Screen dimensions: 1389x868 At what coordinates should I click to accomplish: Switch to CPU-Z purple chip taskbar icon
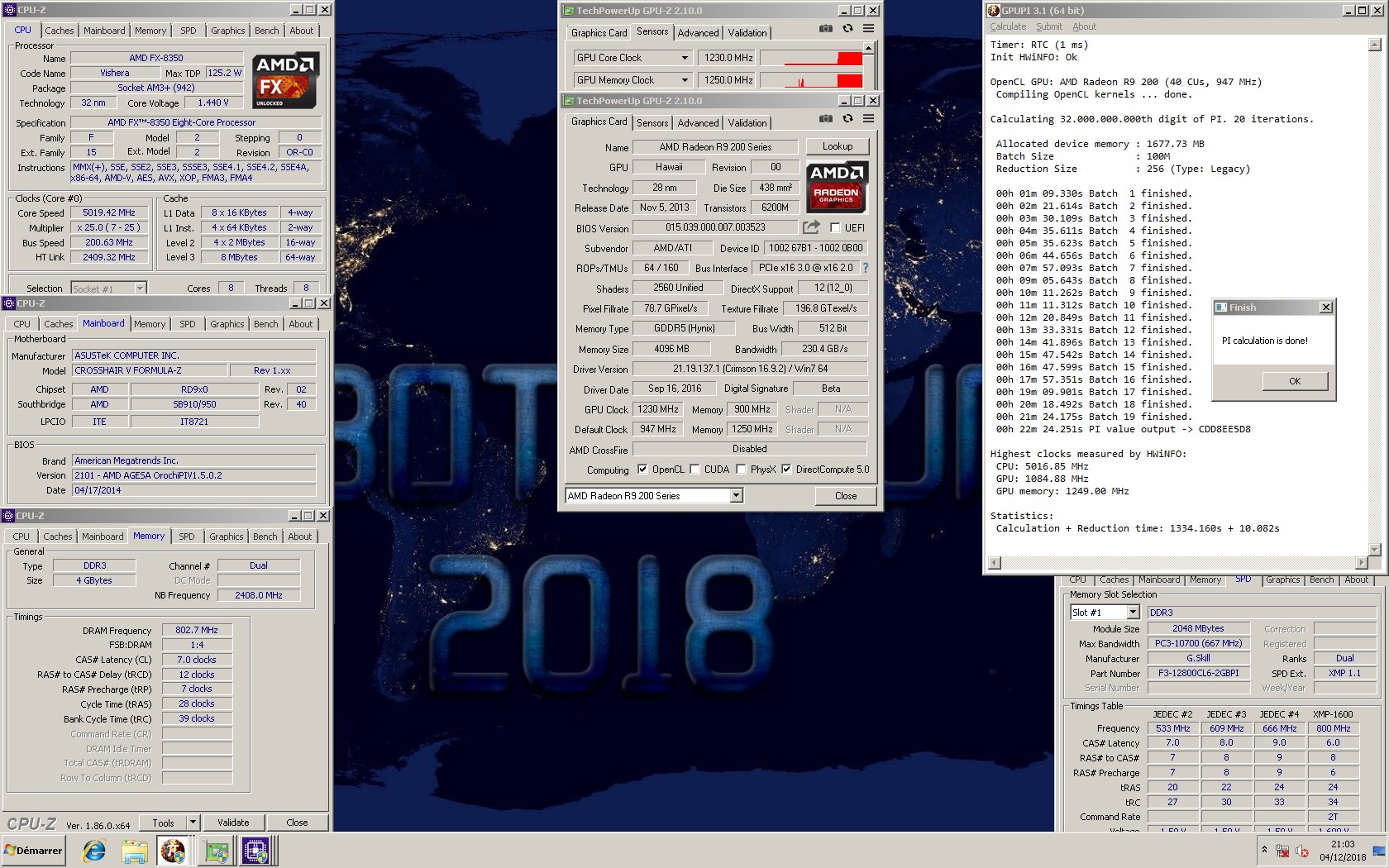[255, 851]
